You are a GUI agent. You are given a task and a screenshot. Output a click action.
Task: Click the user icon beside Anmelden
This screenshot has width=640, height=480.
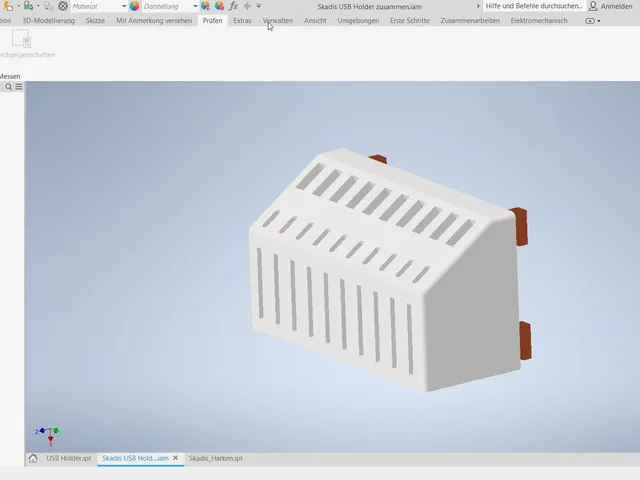tap(593, 6)
